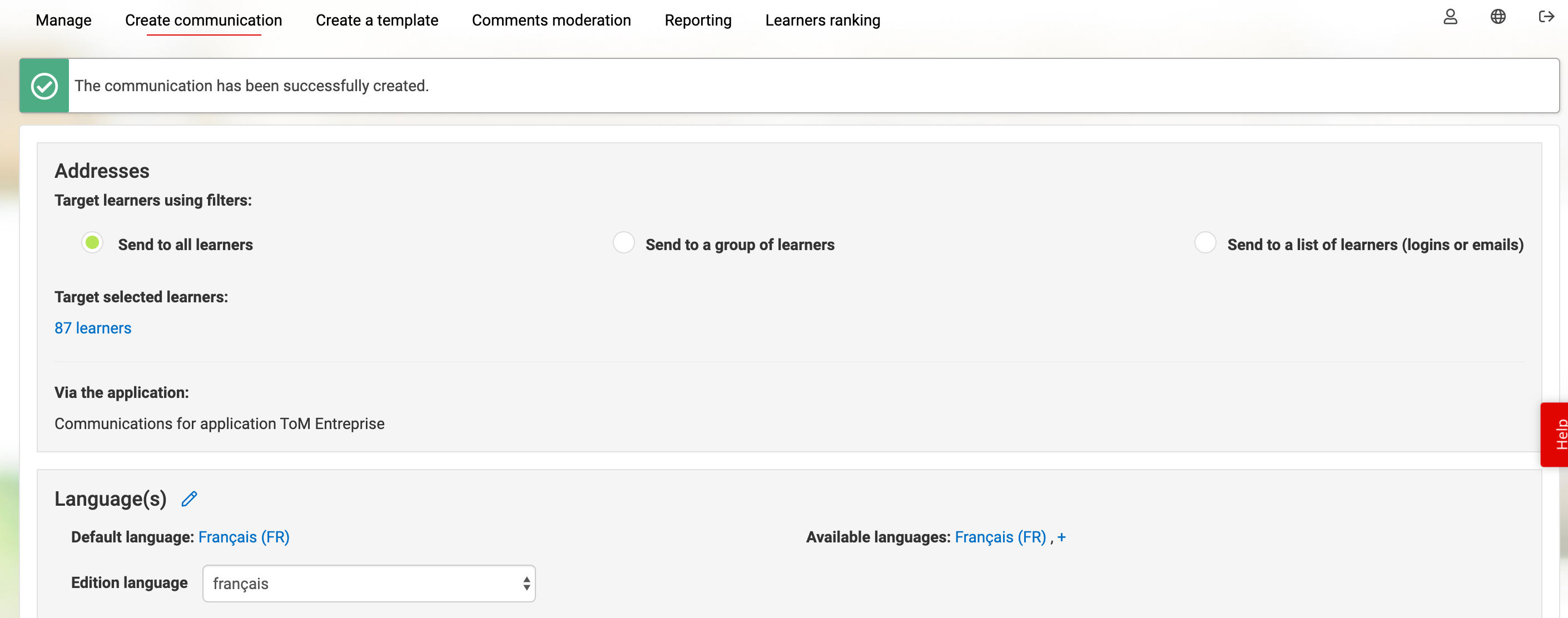Click the 'Language(s)' heading
This screenshot has width=1568, height=618.
point(110,499)
